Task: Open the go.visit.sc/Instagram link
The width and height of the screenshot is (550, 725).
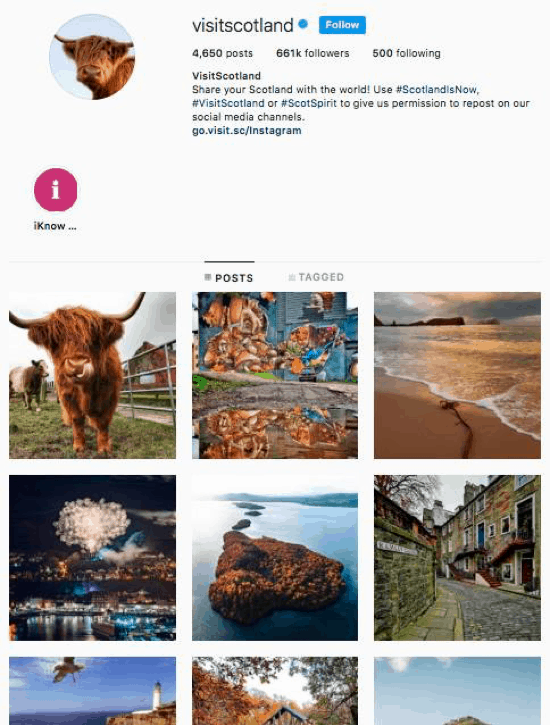Action: tap(246, 130)
